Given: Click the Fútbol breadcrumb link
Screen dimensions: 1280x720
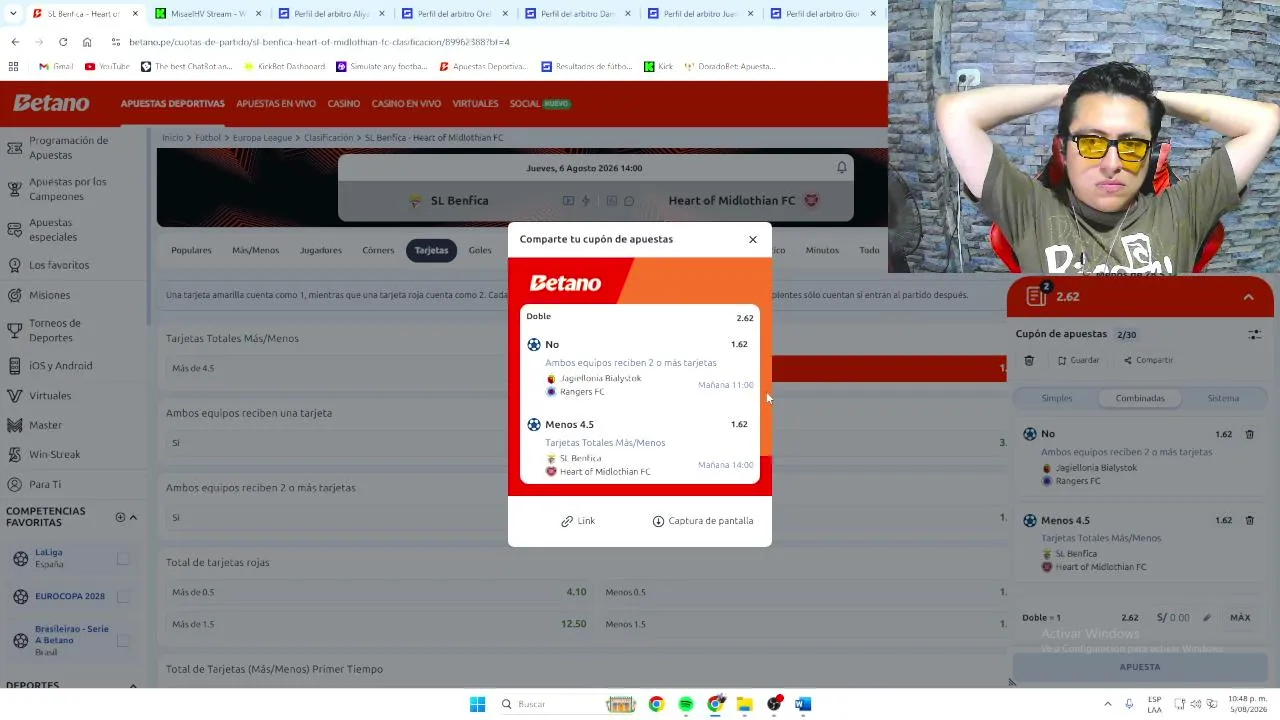Looking at the screenshot, I should click(x=208, y=137).
